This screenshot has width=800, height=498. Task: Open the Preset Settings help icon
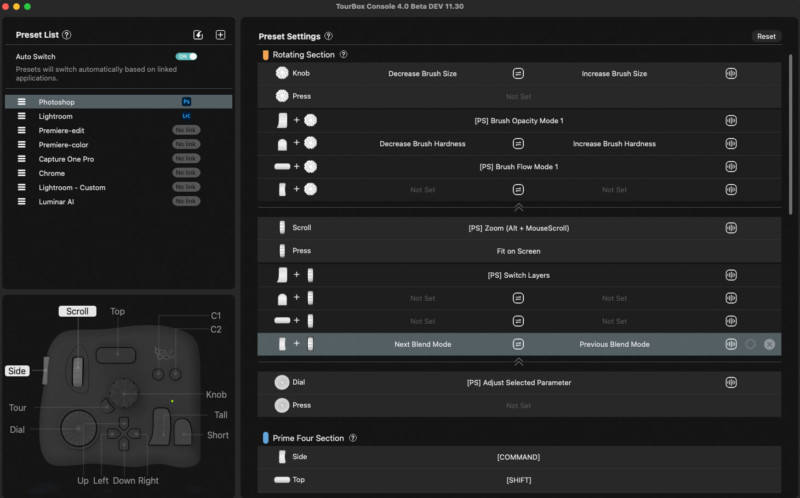coord(329,36)
